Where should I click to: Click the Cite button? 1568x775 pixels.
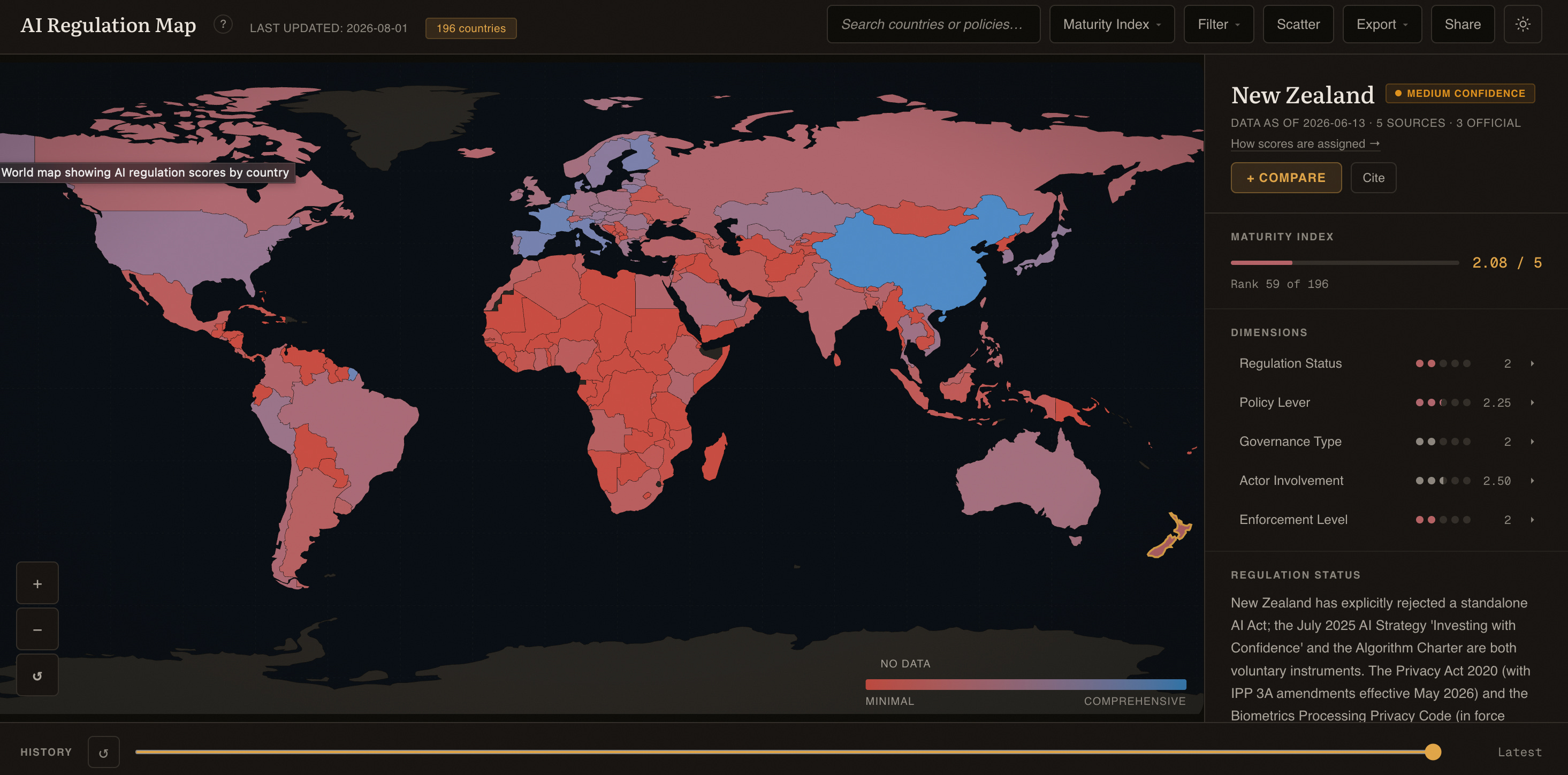(1373, 178)
